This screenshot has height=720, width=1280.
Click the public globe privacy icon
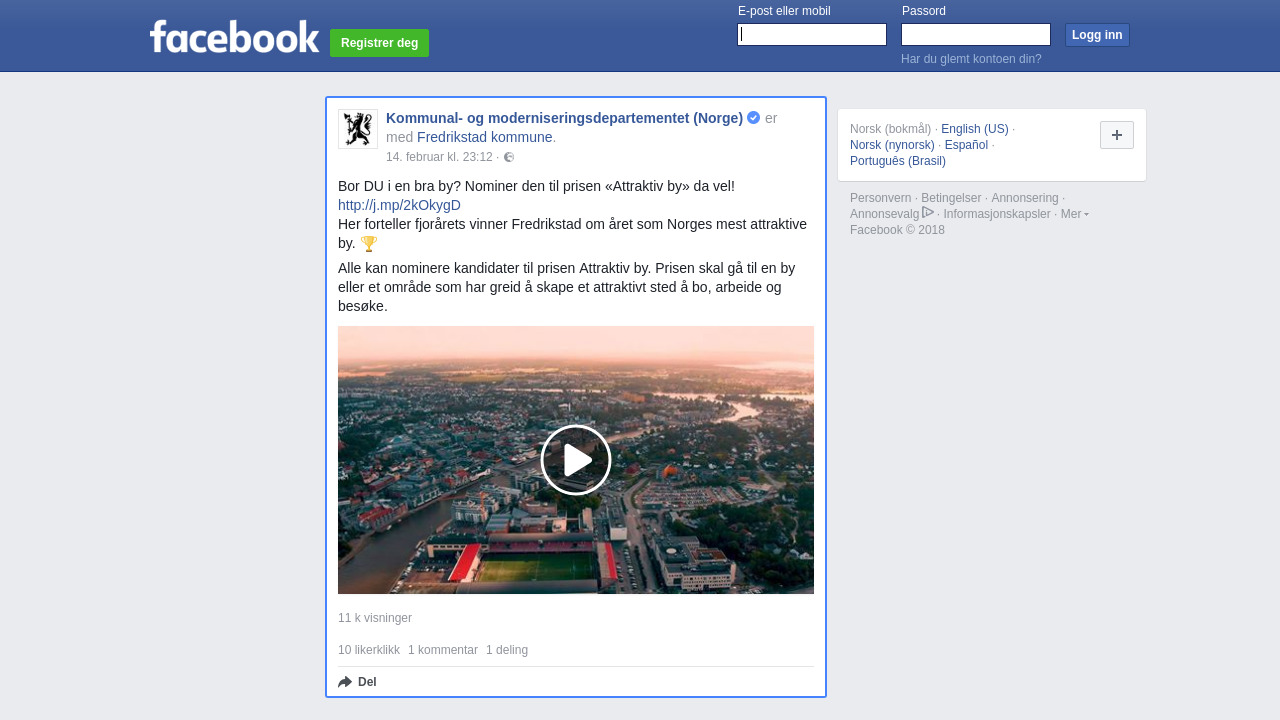(509, 157)
